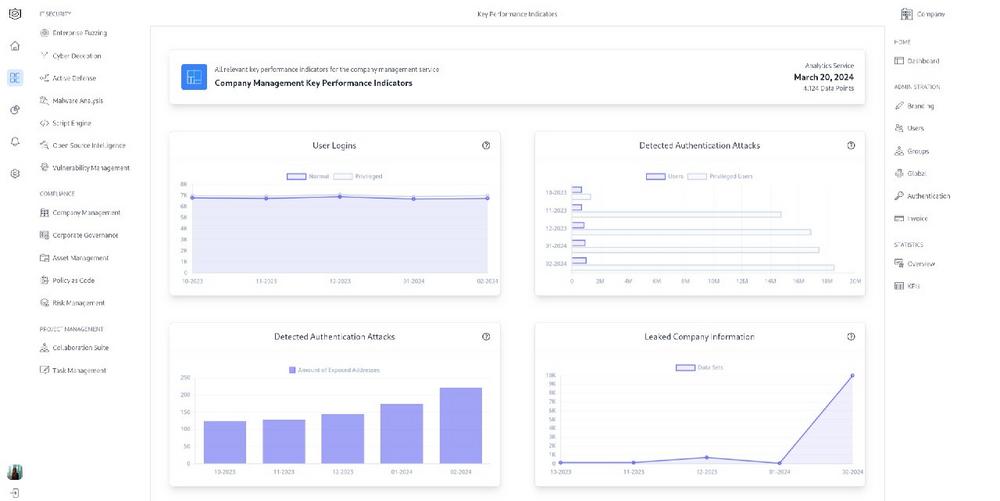1000x501 pixels.
Task: Click the home icon in left rail
Action: 14,46
